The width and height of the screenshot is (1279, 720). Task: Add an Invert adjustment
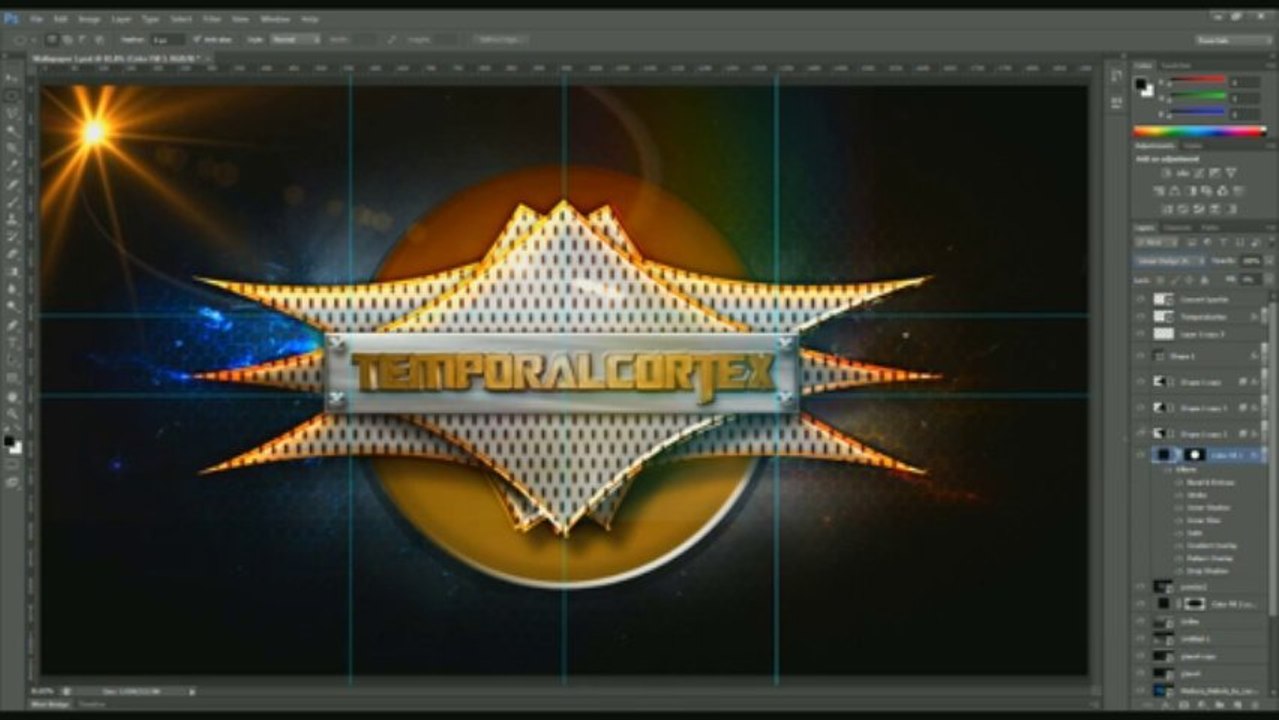1167,209
